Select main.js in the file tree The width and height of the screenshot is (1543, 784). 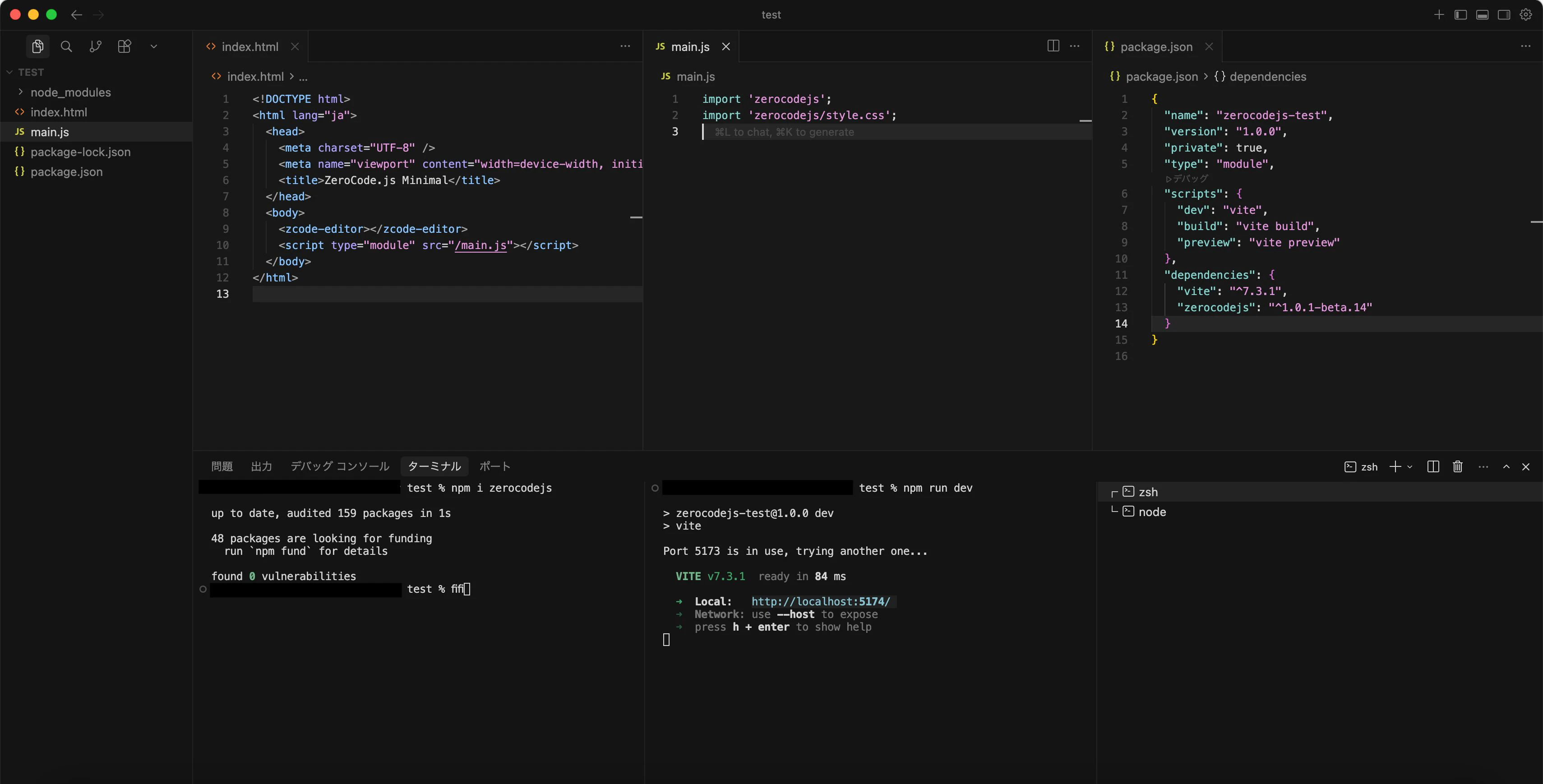tap(96, 132)
